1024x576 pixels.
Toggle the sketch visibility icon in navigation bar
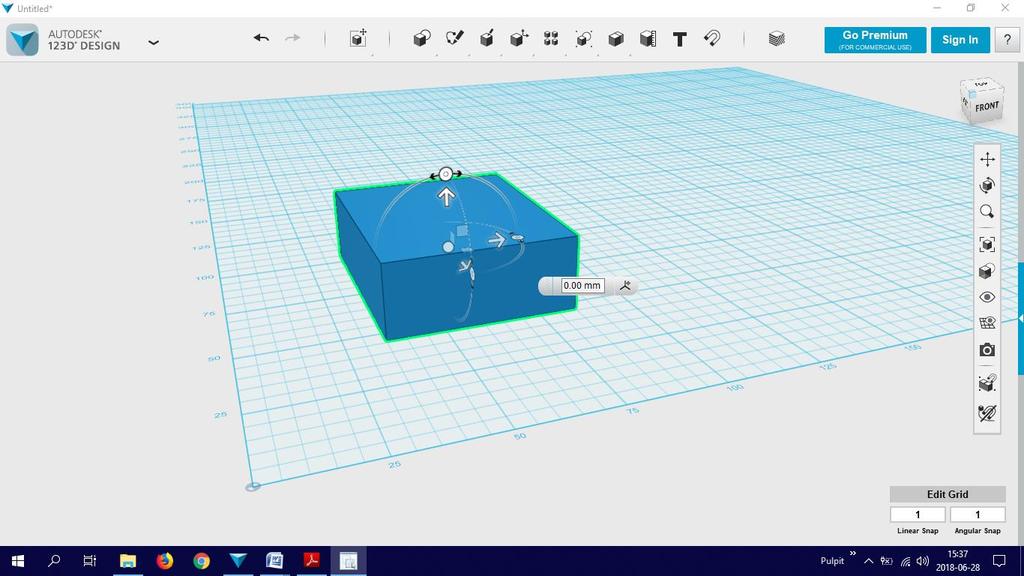pos(987,413)
